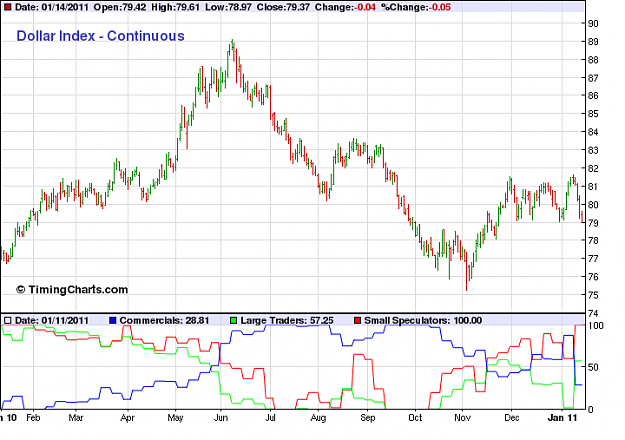The image size is (625, 440).
Task: Click the 86 price axis label
Action: point(593,96)
